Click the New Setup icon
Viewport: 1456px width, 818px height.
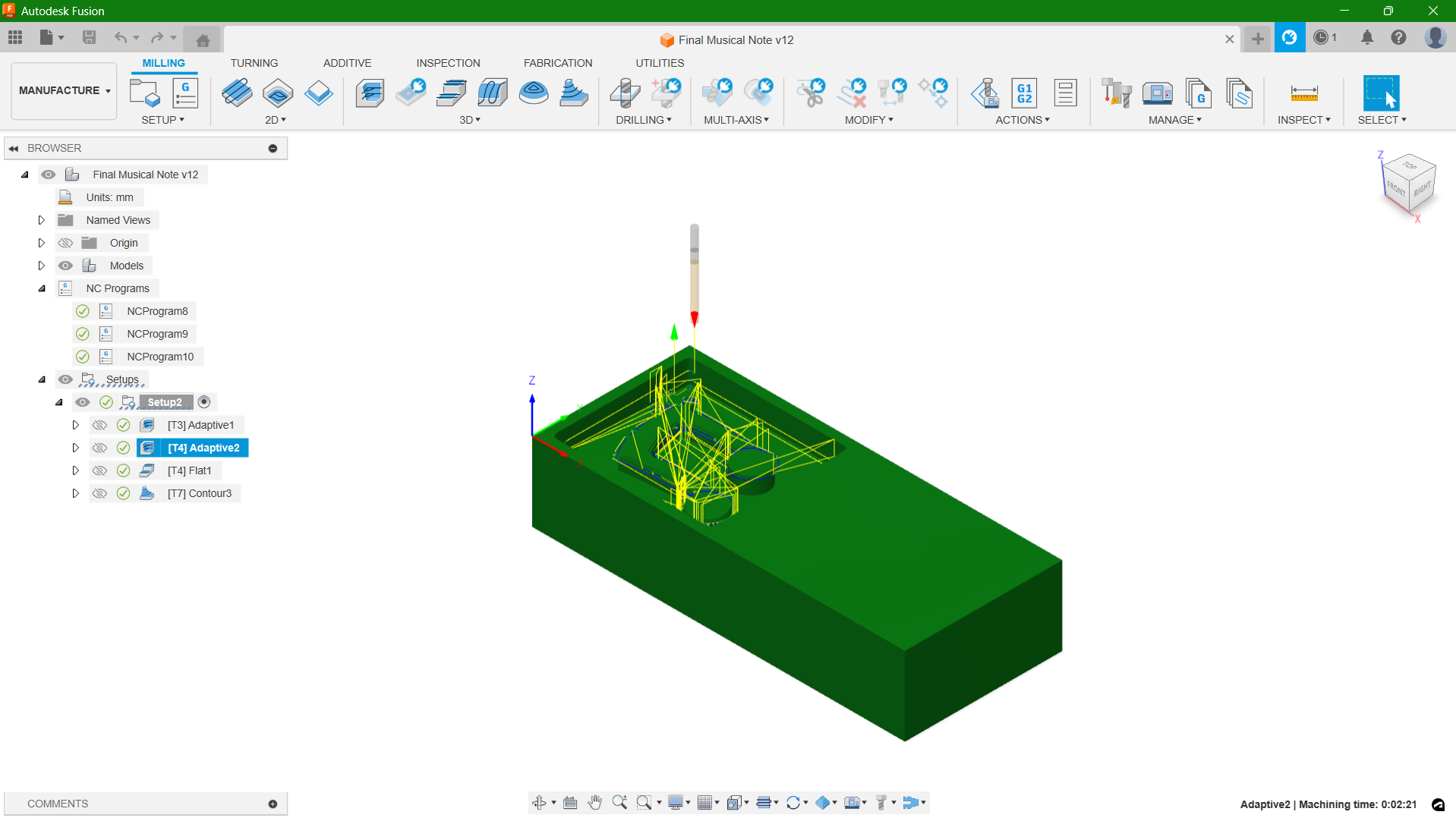(144, 93)
